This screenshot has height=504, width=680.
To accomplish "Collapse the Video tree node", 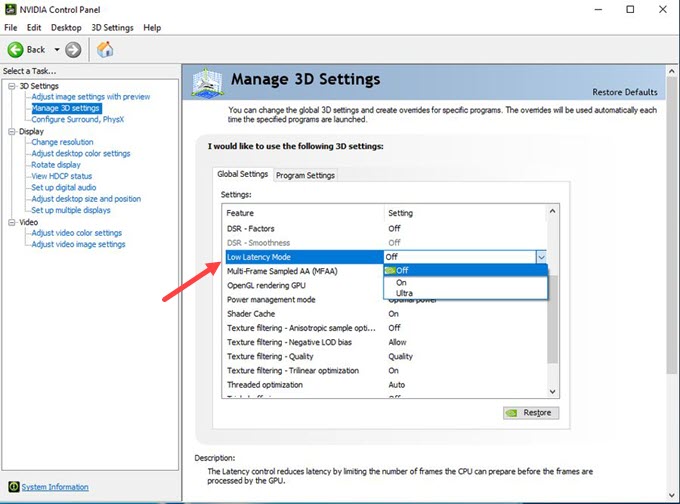I will (12, 222).
